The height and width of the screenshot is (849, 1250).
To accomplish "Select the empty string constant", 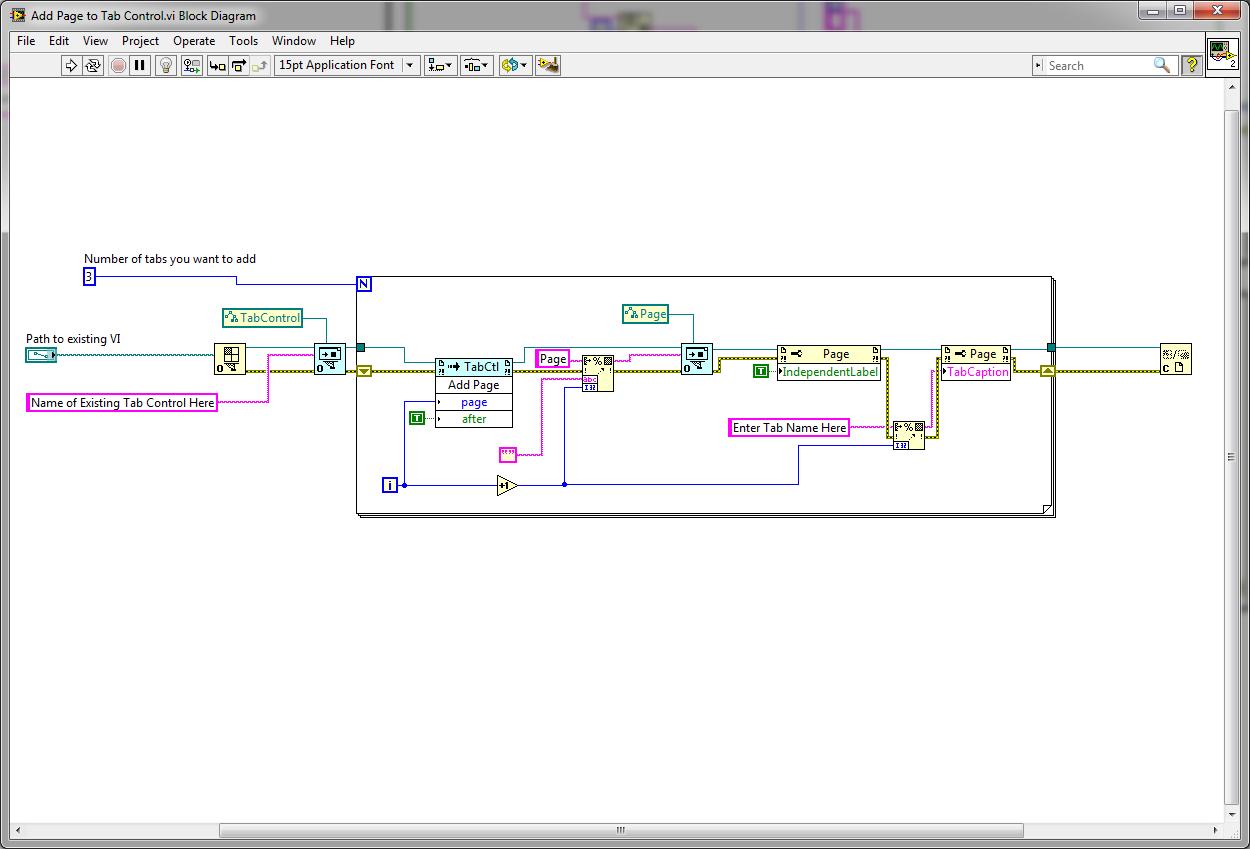I will click(x=508, y=455).
